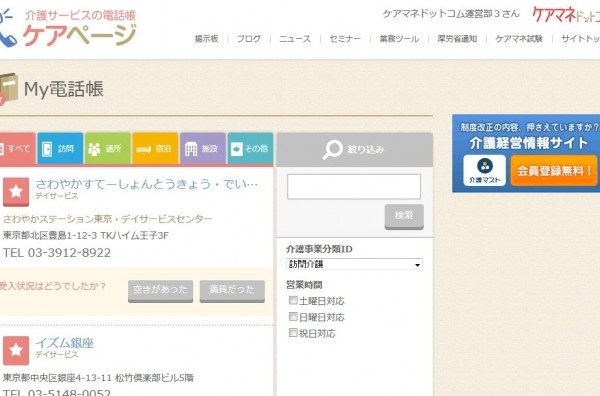The width and height of the screenshot is (600, 396).
Task: Select the すべて category tab
Action: [17, 148]
